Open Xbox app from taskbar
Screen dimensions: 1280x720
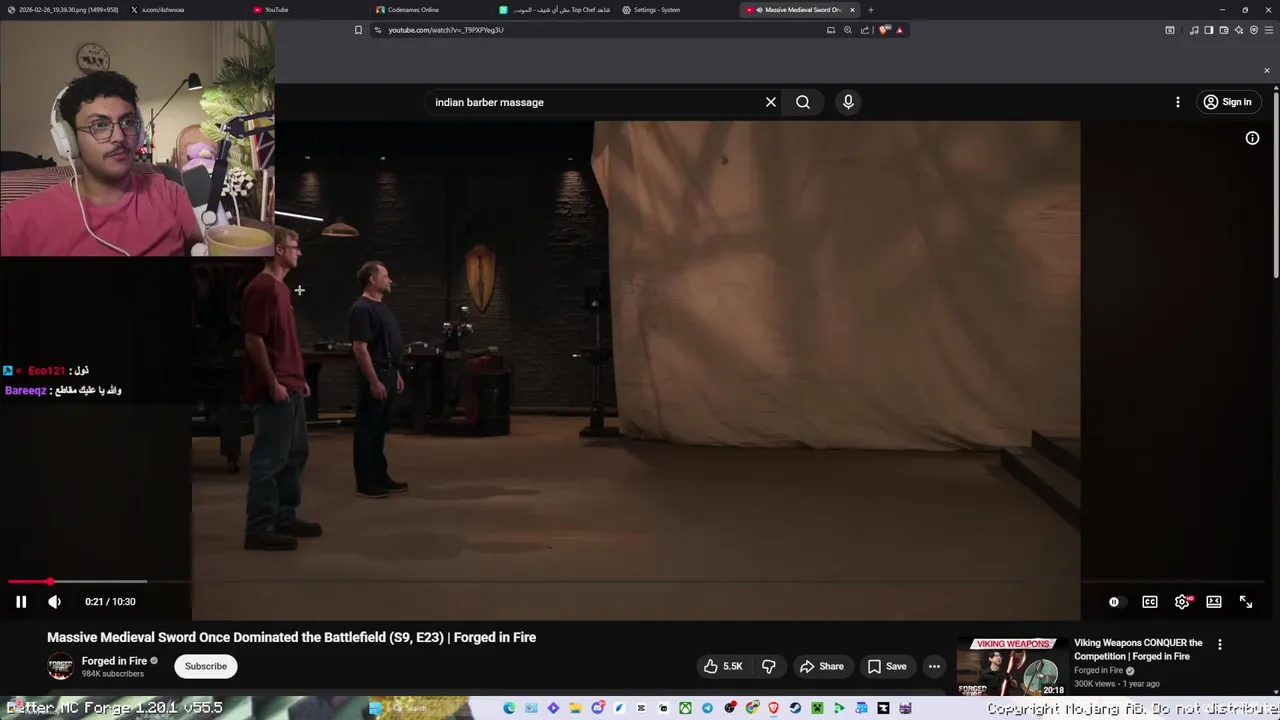click(685, 708)
